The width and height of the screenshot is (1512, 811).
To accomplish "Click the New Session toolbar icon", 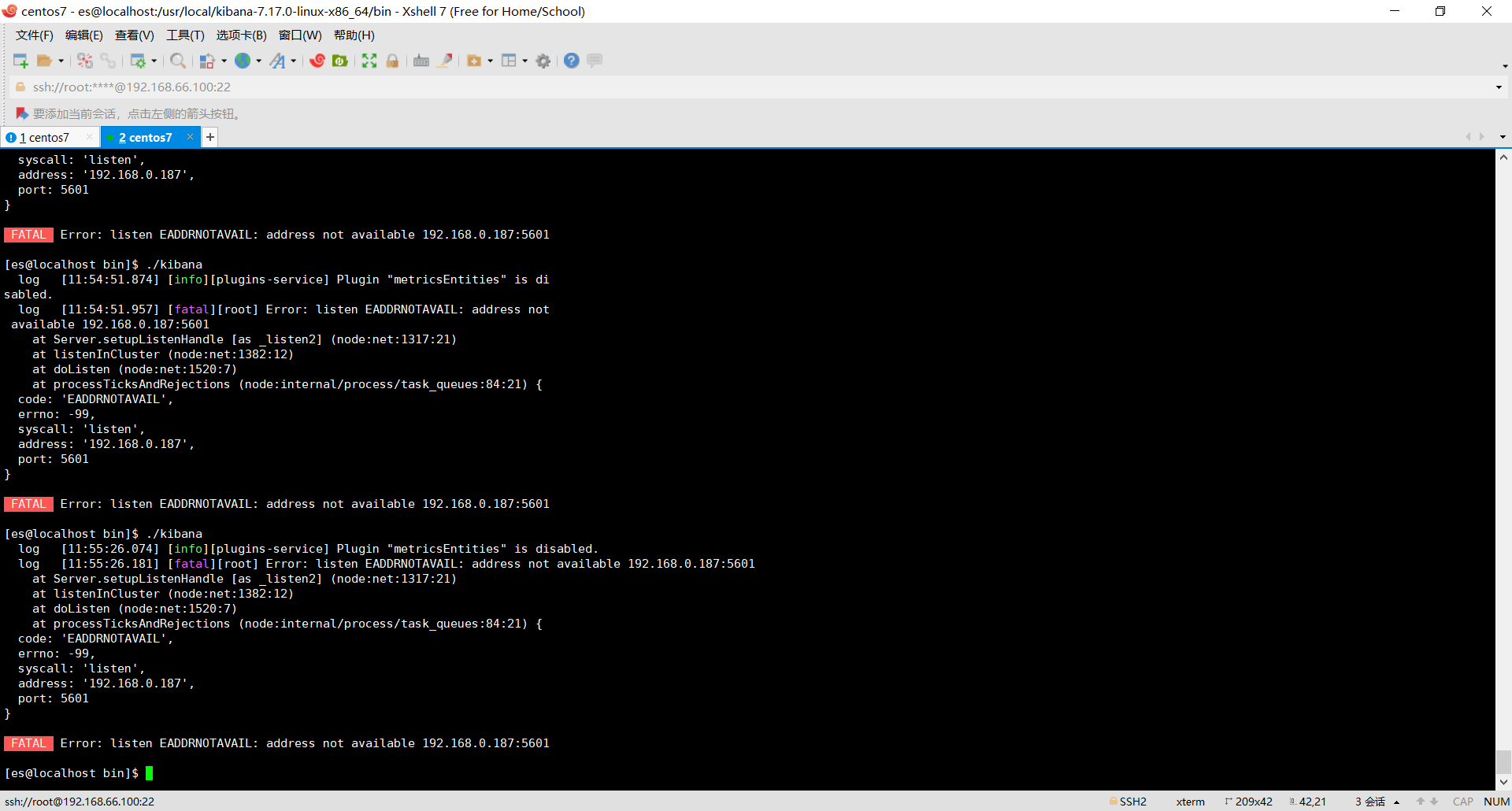I will (20, 61).
